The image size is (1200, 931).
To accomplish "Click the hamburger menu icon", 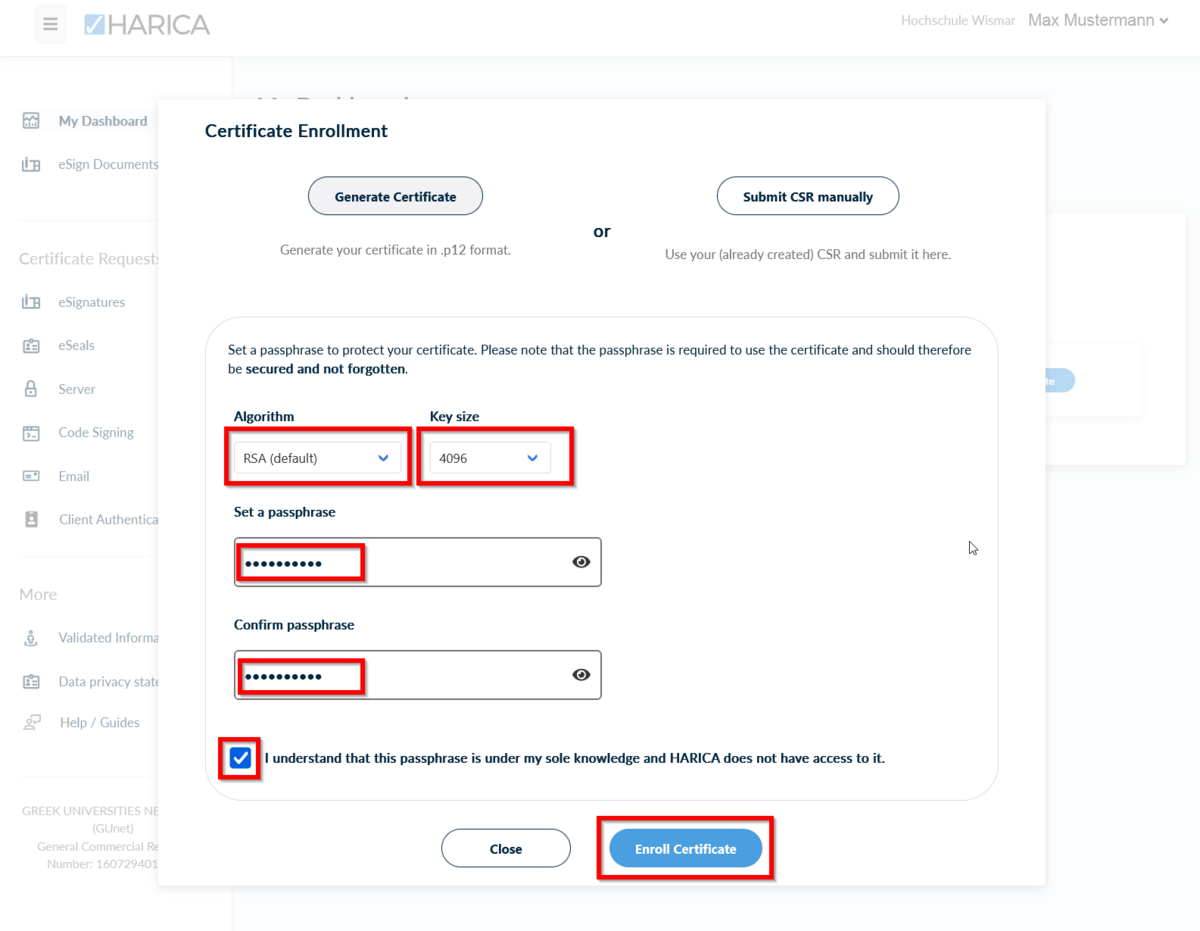I will pos(50,24).
